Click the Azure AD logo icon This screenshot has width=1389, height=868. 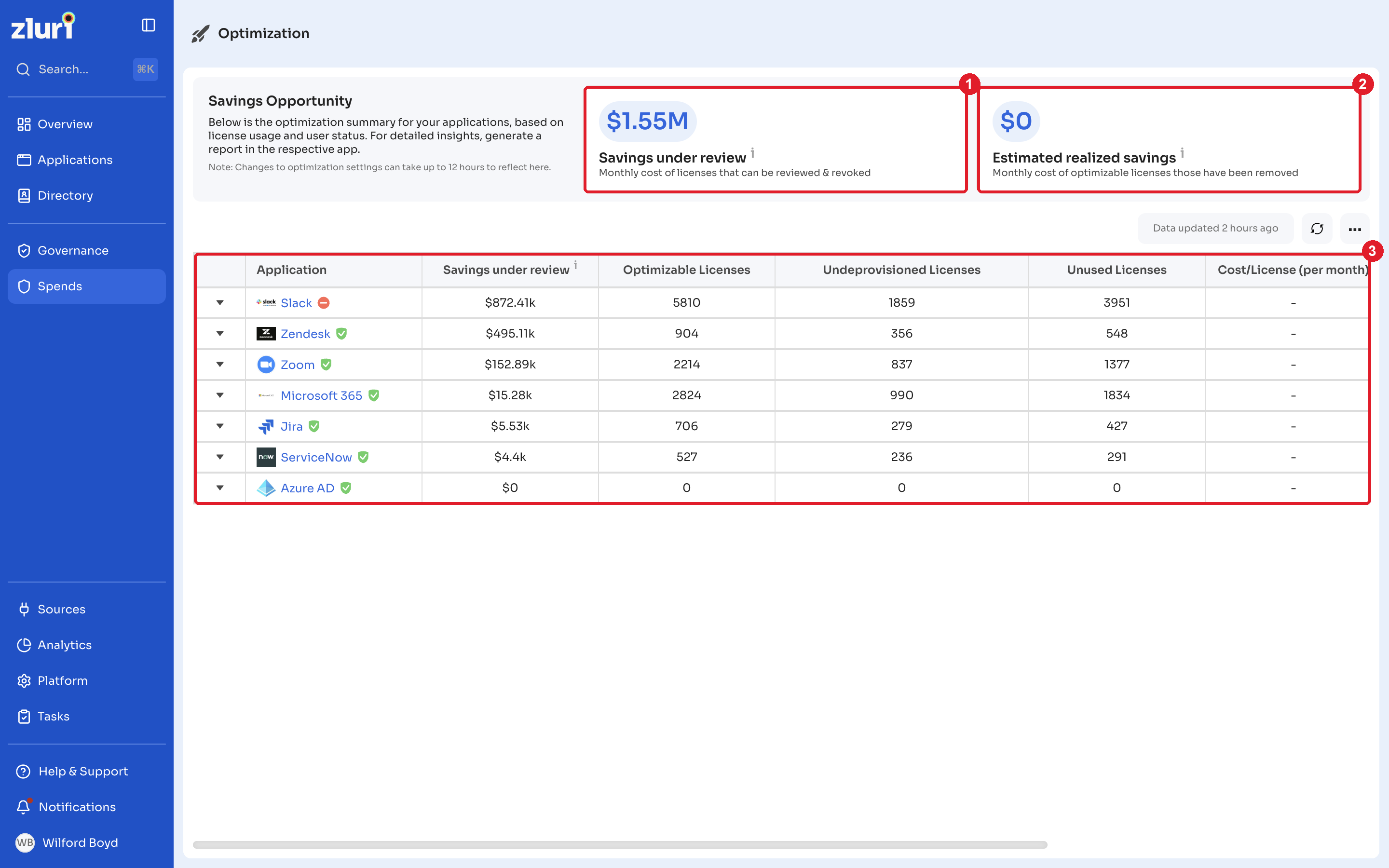266,488
